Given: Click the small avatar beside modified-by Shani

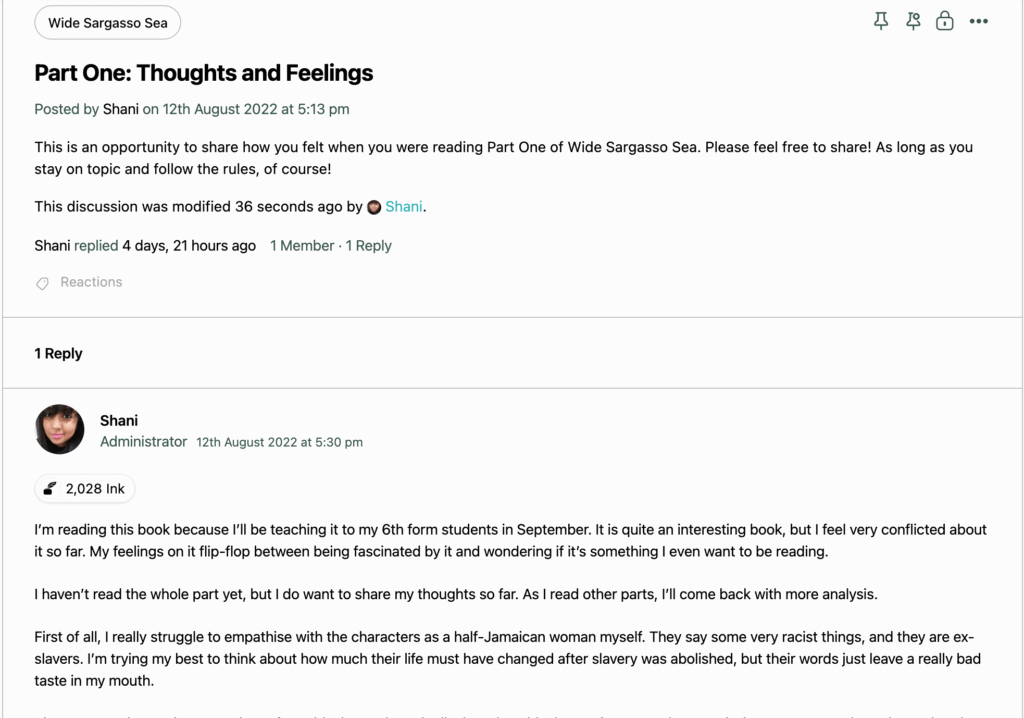Looking at the screenshot, I should pos(374,208).
